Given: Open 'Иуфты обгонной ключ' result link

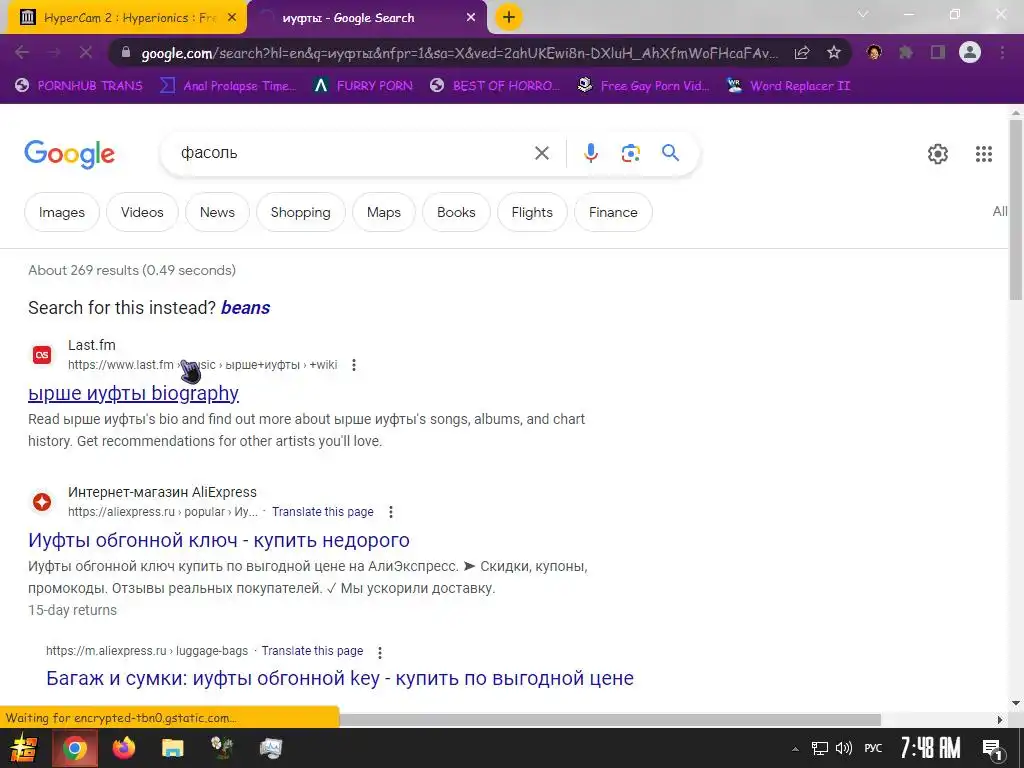Looking at the screenshot, I should (x=219, y=541).
